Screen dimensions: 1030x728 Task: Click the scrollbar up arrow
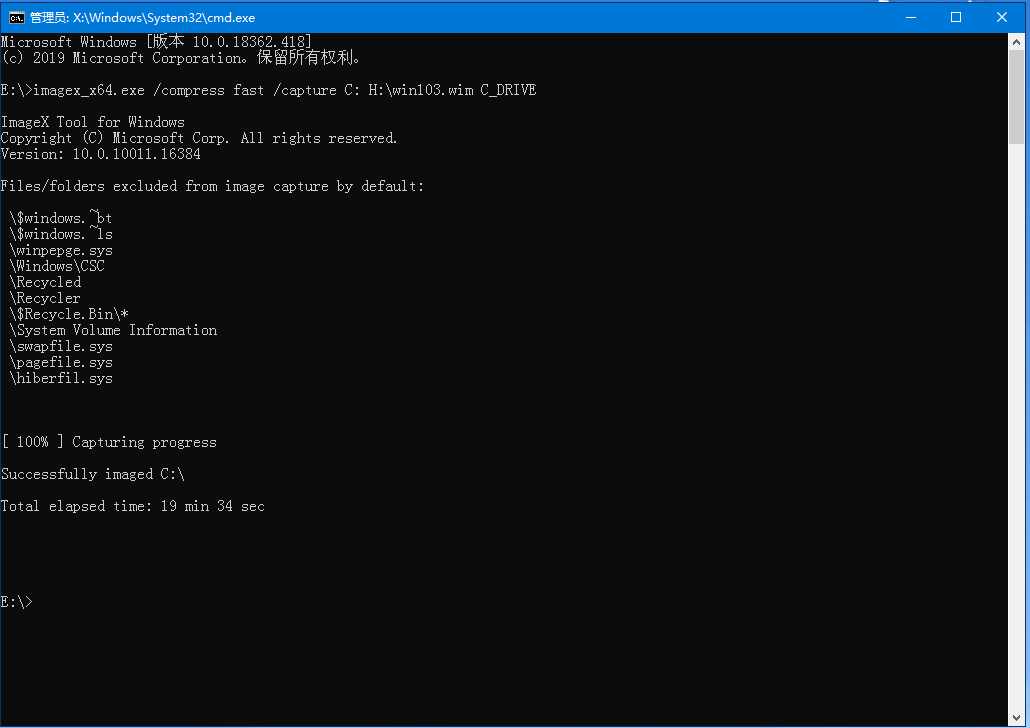(x=1016, y=41)
